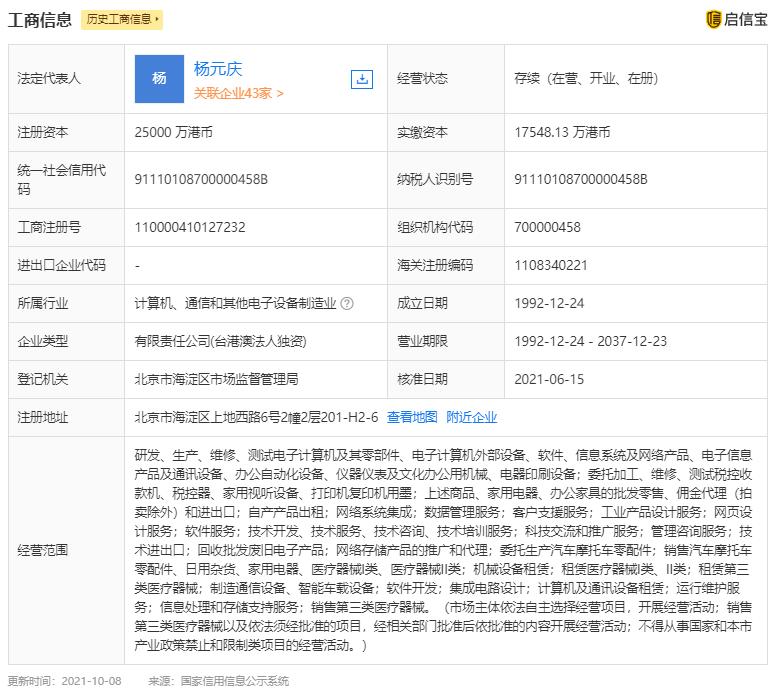The height and width of the screenshot is (690, 784).
Task: Select the 统一社会信用代码 value
Action: [201, 179]
